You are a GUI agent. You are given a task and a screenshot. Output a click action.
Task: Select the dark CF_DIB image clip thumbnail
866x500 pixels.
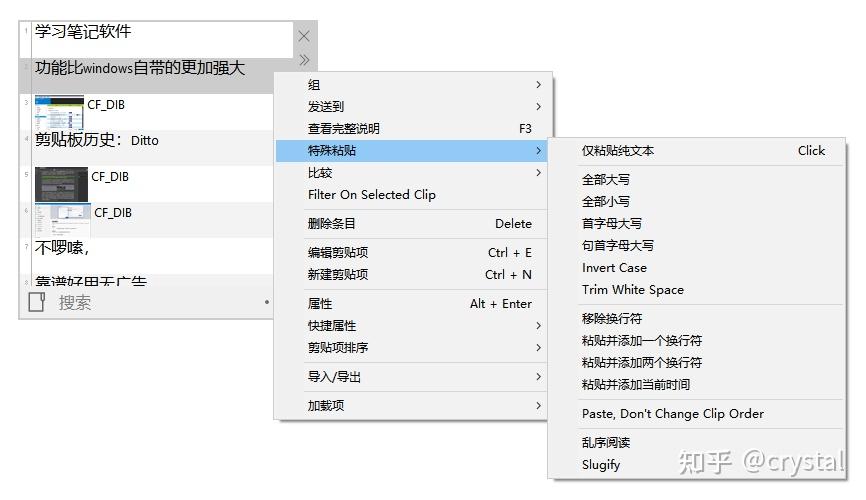point(61,184)
